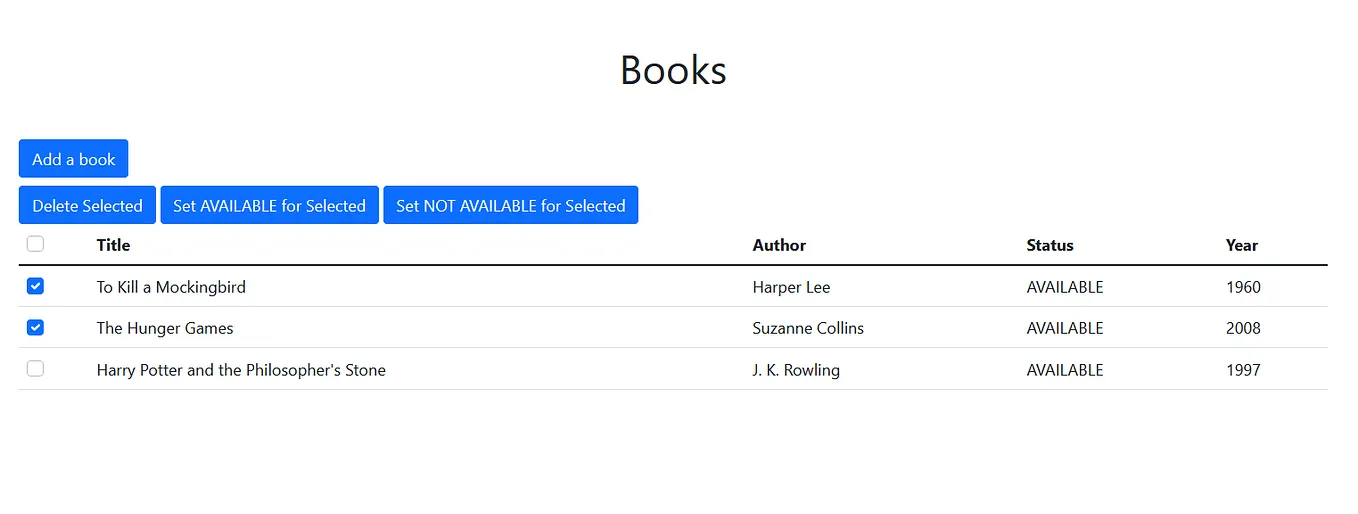Select the Harry Potter row checkbox

pyautogui.click(x=35, y=368)
